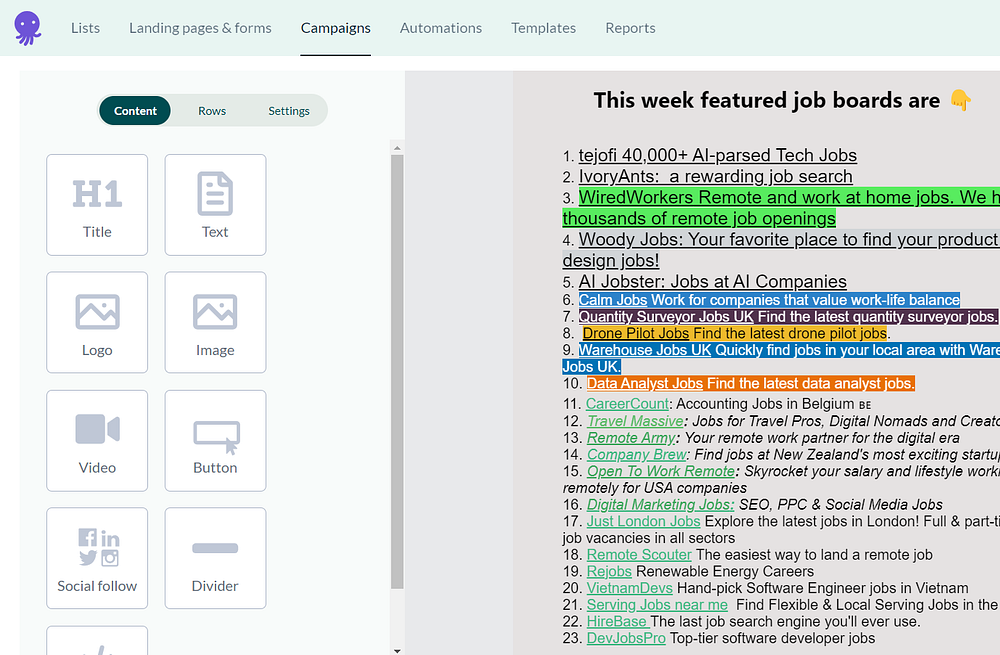The width and height of the screenshot is (1000, 655).
Task: Add a Button block
Action: click(215, 441)
